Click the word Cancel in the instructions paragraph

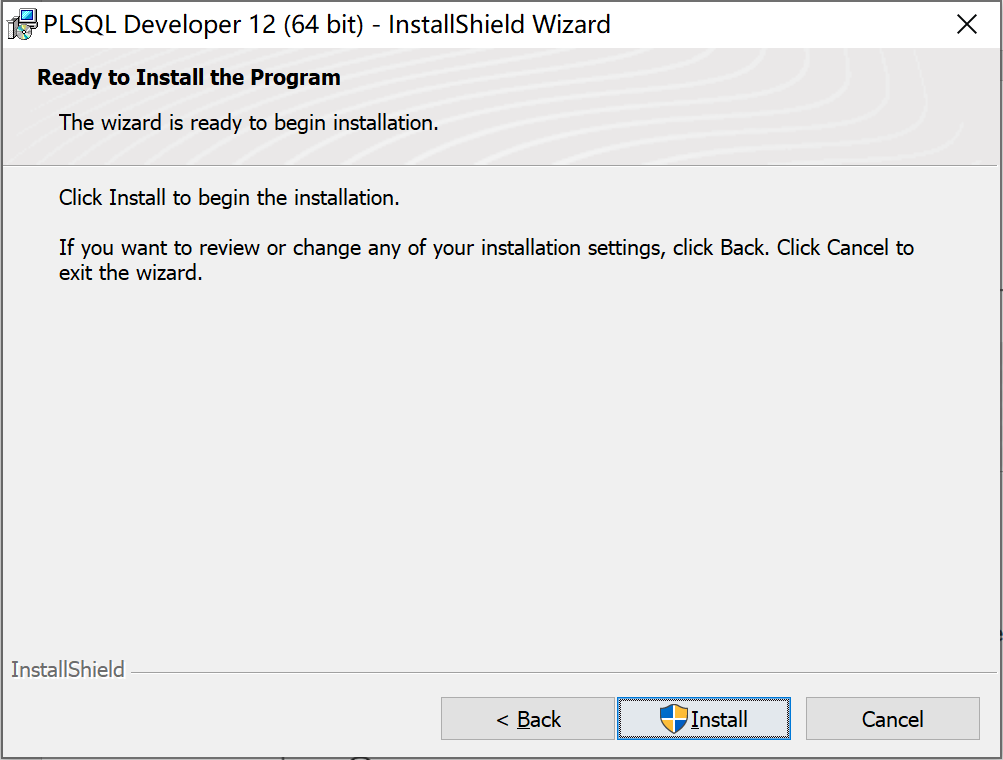[x=857, y=248]
